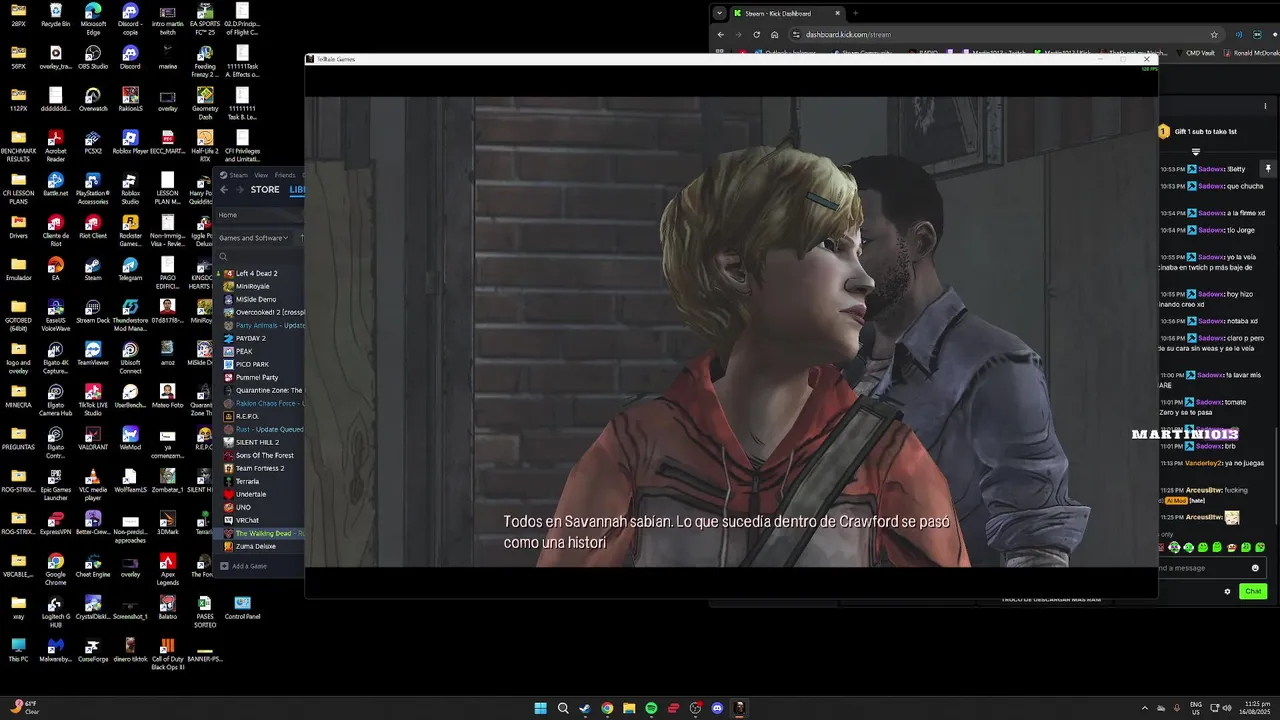
Task: Select SILENT HILL 2 in Steam library
Action: pyautogui.click(x=257, y=442)
